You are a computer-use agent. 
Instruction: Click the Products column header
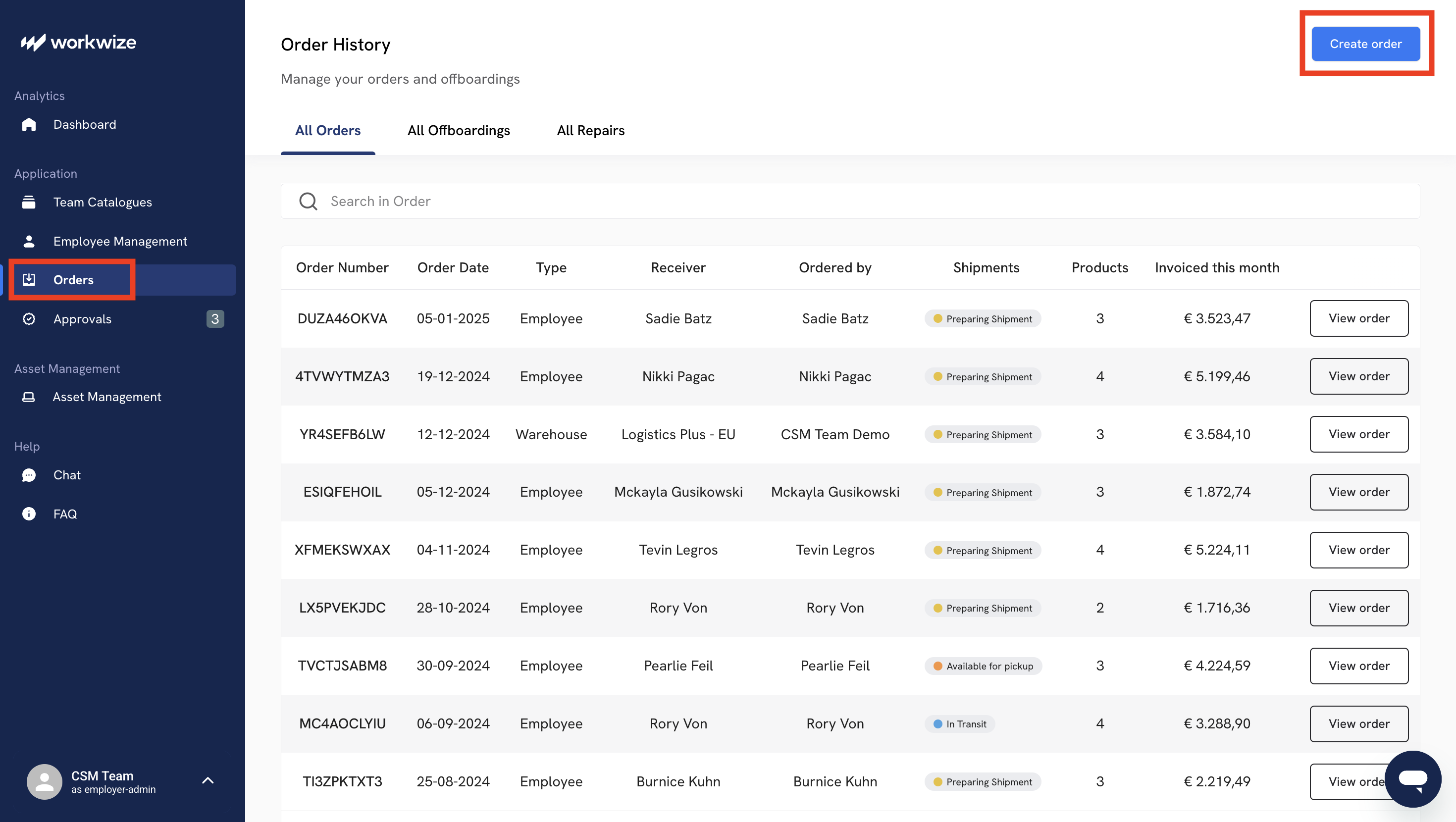coord(1099,267)
